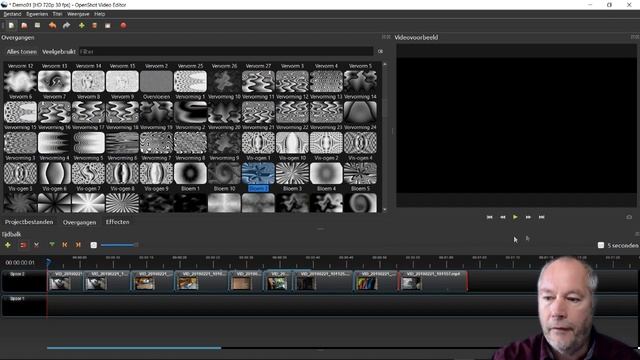Select the Vervorm 12 transition thumbnail
Image resolution: width=640 pixels, height=360 pixels.
pyautogui.click(x=20, y=81)
